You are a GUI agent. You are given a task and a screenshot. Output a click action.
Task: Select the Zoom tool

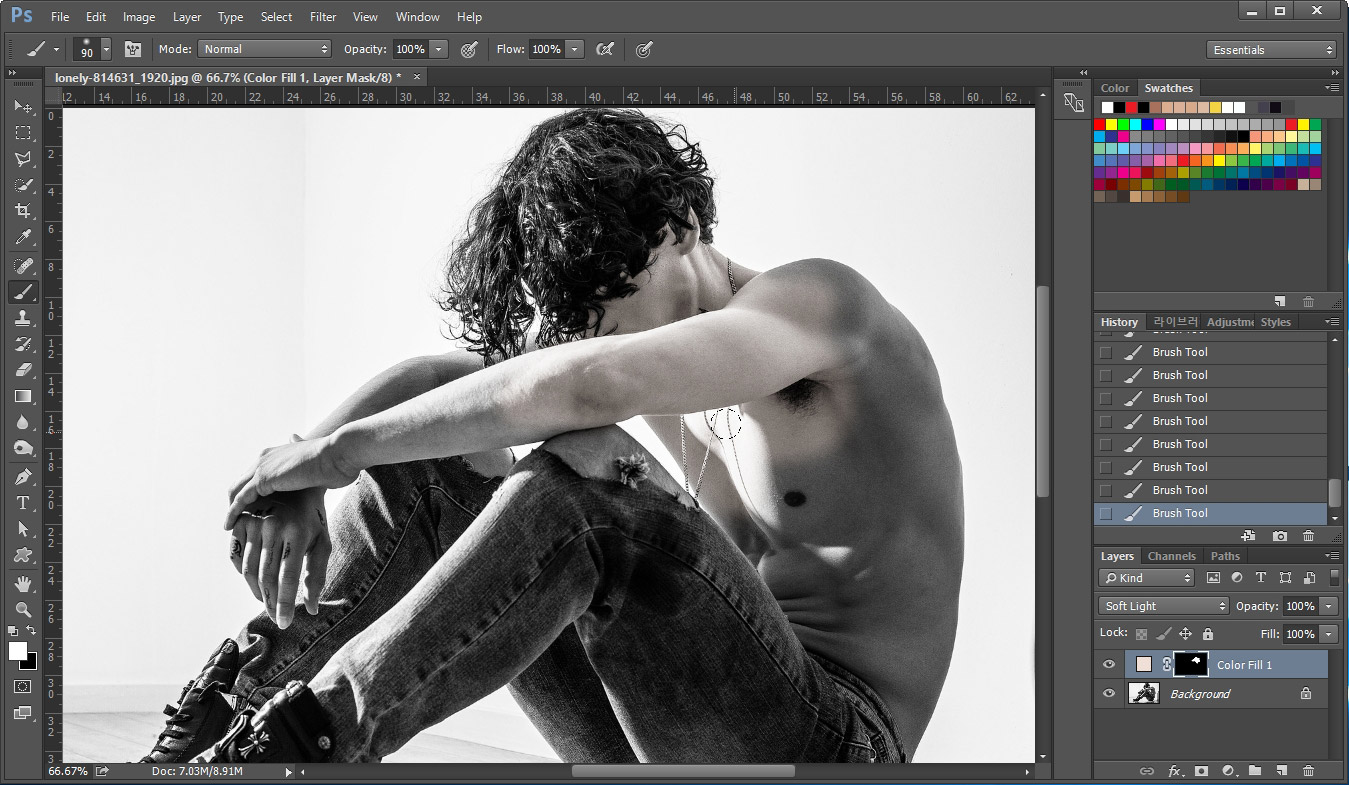coord(23,609)
